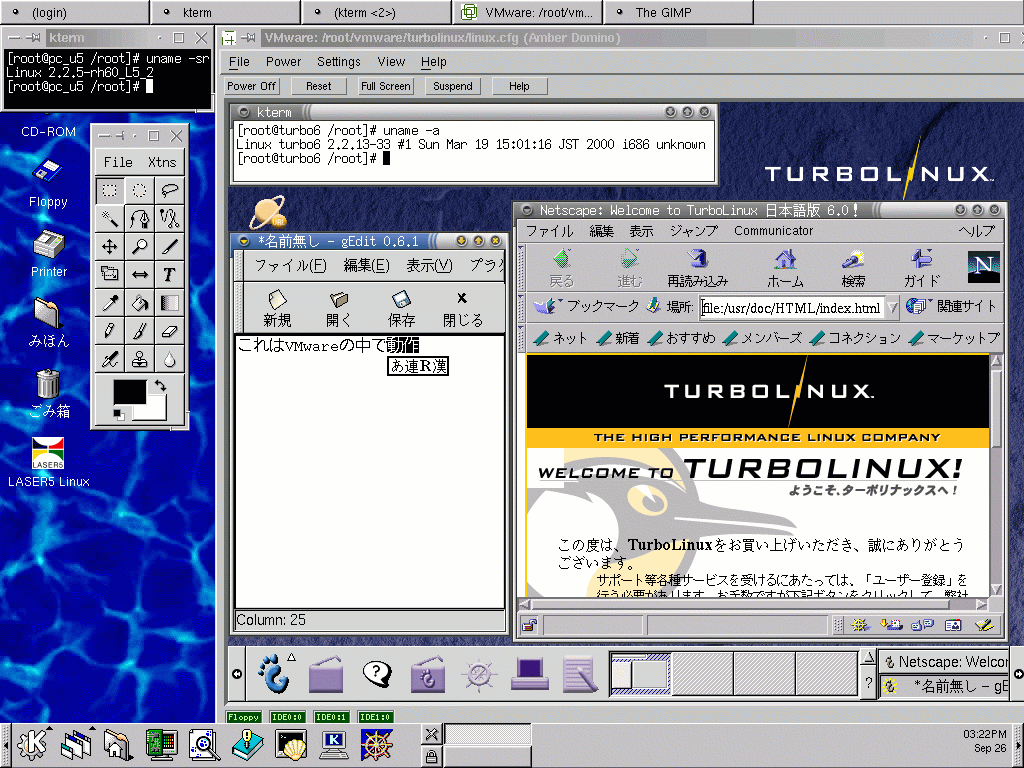This screenshot has width=1024, height=768.
Task: Swap foreground and background colors in GIMP
Action: (160, 386)
